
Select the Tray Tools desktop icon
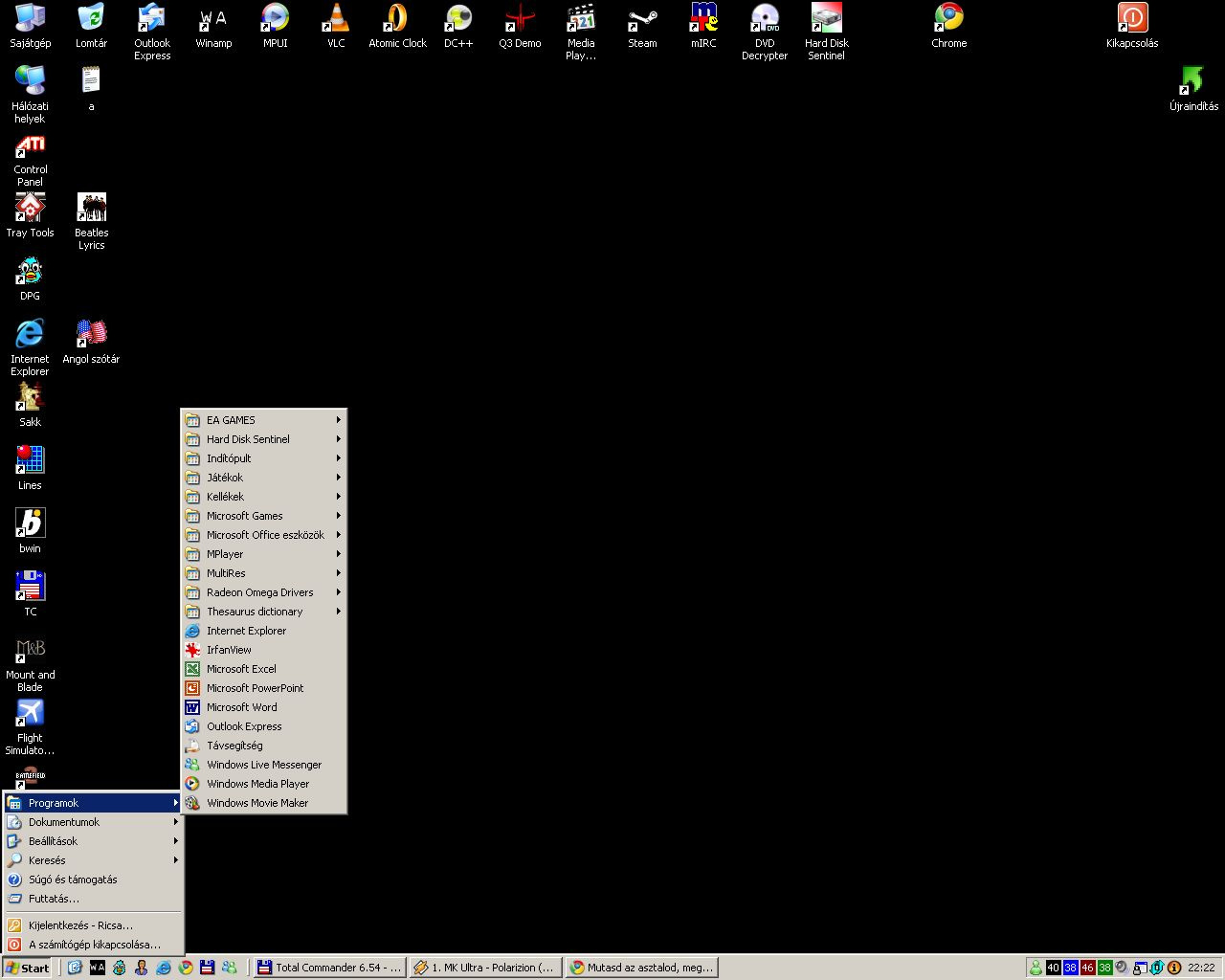pos(30,215)
